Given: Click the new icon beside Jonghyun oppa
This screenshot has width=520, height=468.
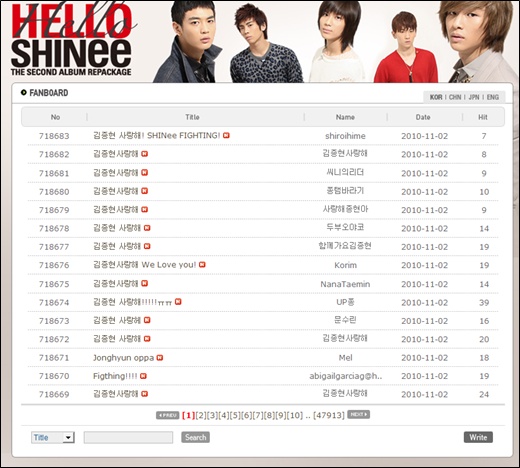Looking at the screenshot, I should point(160,358).
